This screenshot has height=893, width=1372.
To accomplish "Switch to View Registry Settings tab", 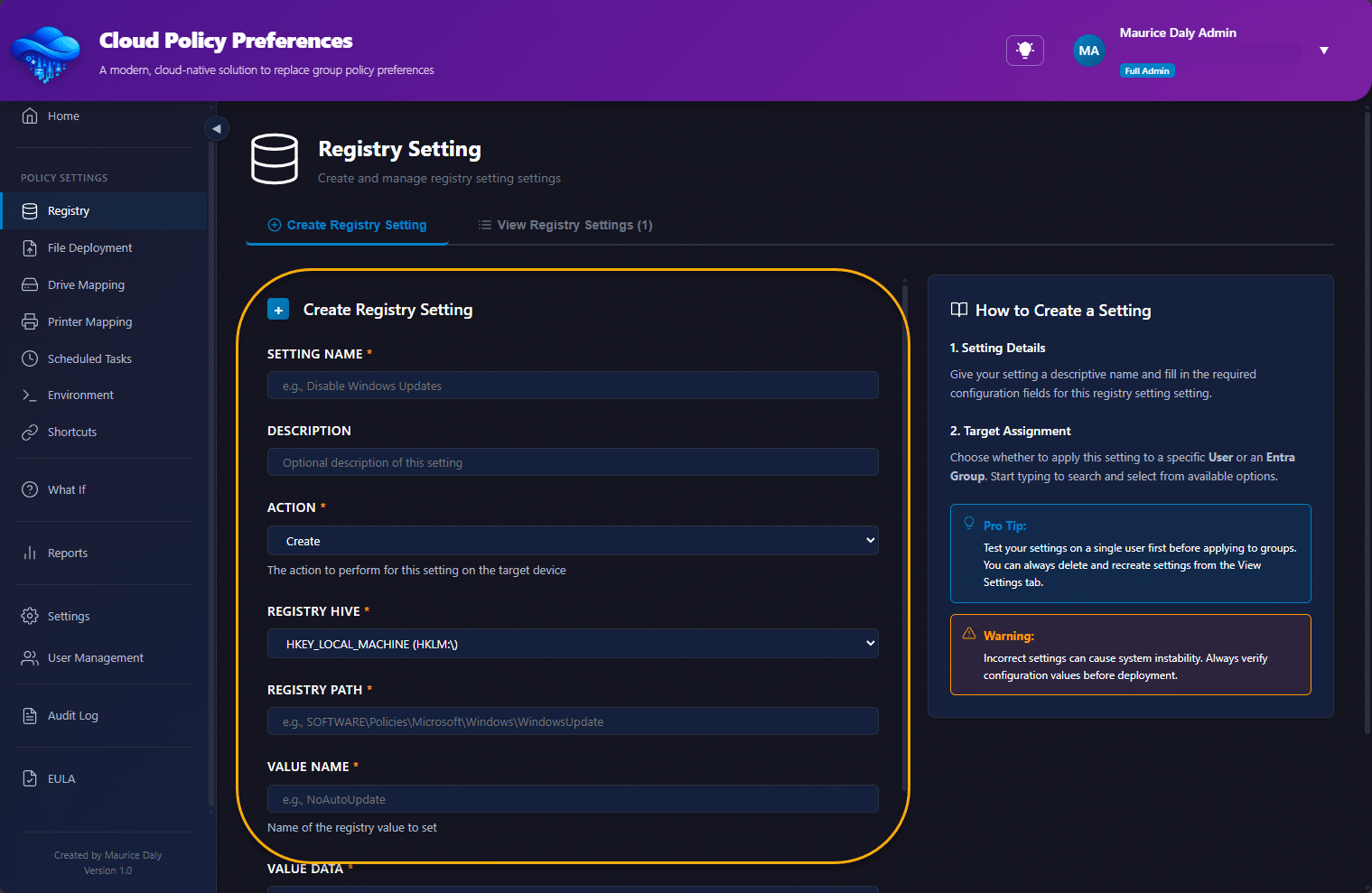I will click(x=565, y=225).
